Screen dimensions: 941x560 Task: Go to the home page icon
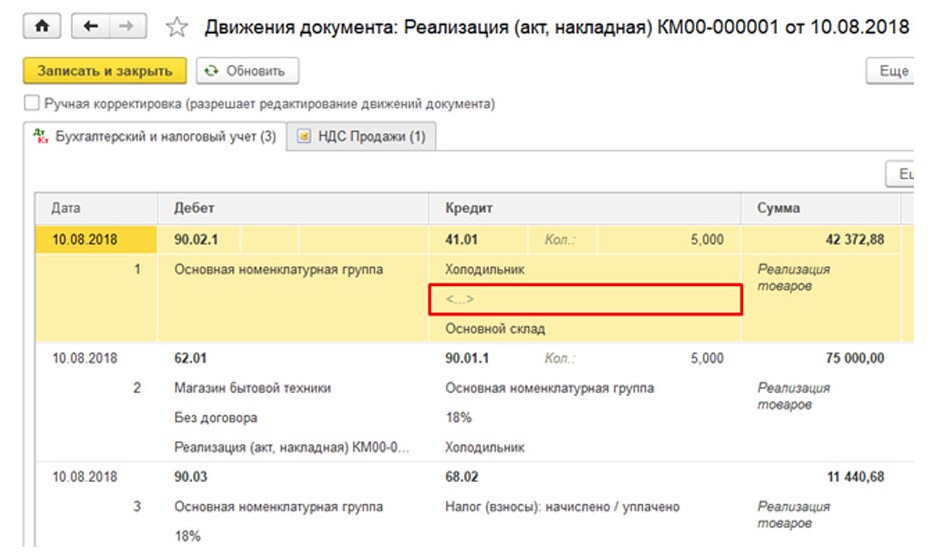tap(42, 26)
